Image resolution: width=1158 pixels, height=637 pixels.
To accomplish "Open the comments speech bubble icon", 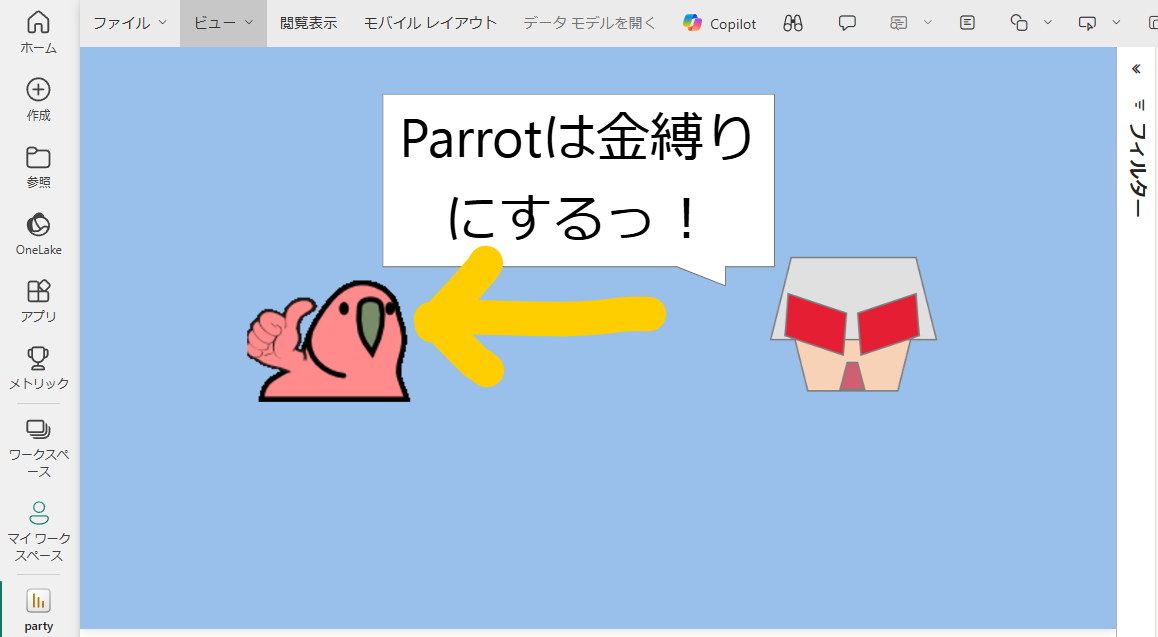I will (x=847, y=22).
